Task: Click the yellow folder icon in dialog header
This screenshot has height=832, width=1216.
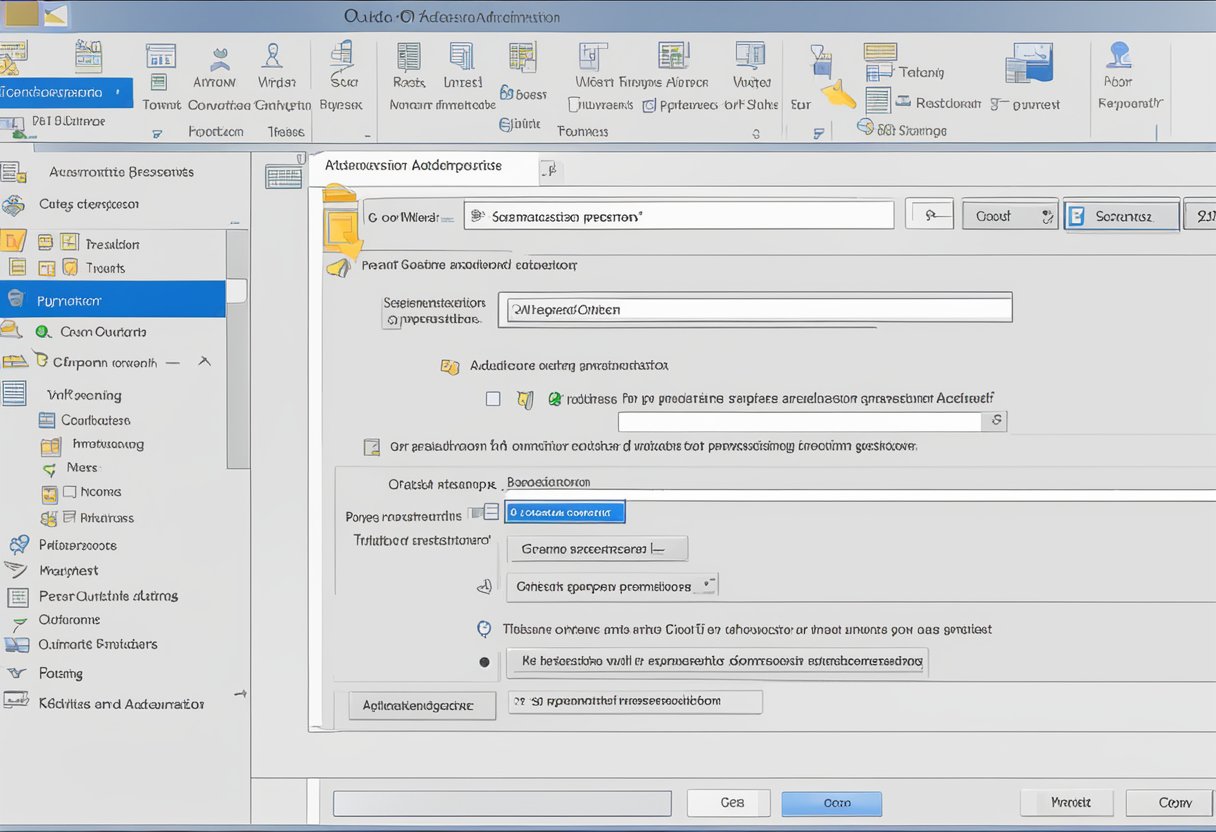Action: 342,218
